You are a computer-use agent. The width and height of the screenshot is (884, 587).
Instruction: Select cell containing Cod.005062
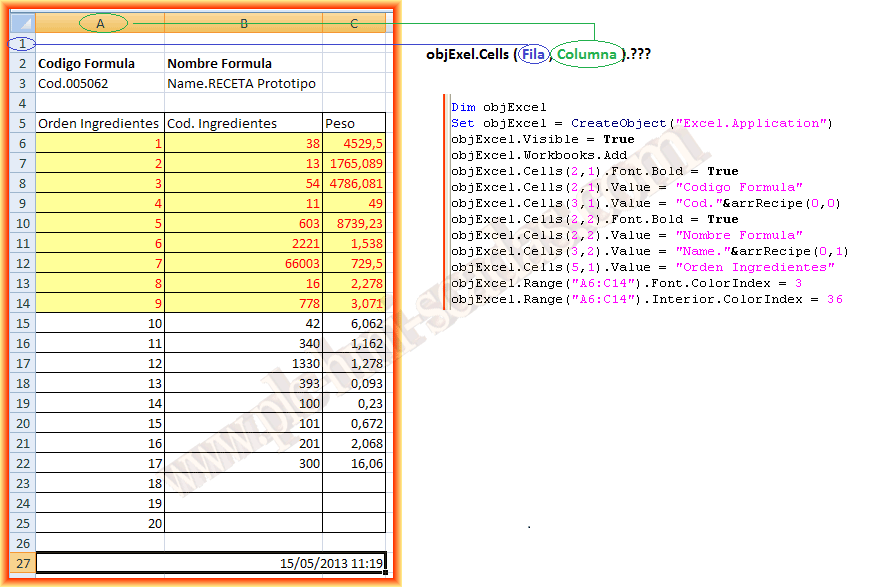coord(99,83)
